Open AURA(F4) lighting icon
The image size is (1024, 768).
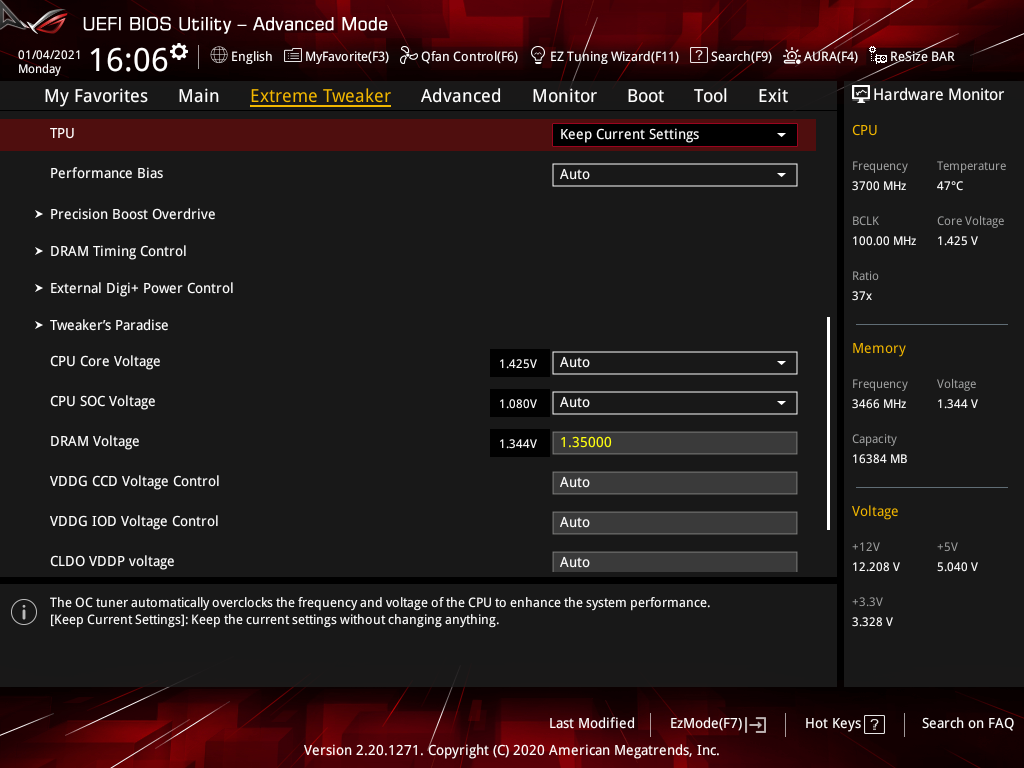point(792,56)
